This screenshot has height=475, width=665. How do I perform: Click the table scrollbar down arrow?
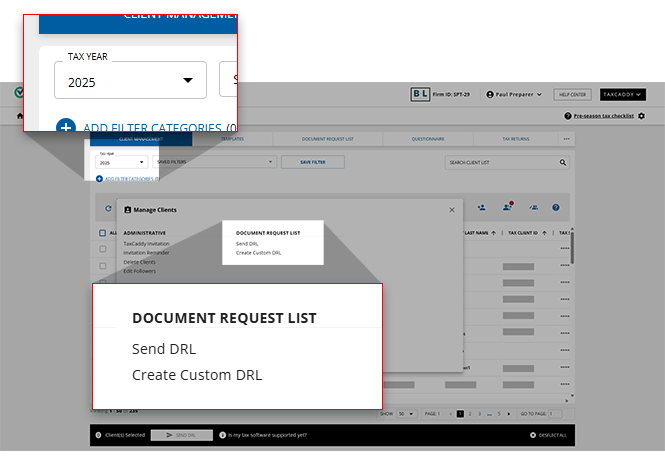pos(572,395)
